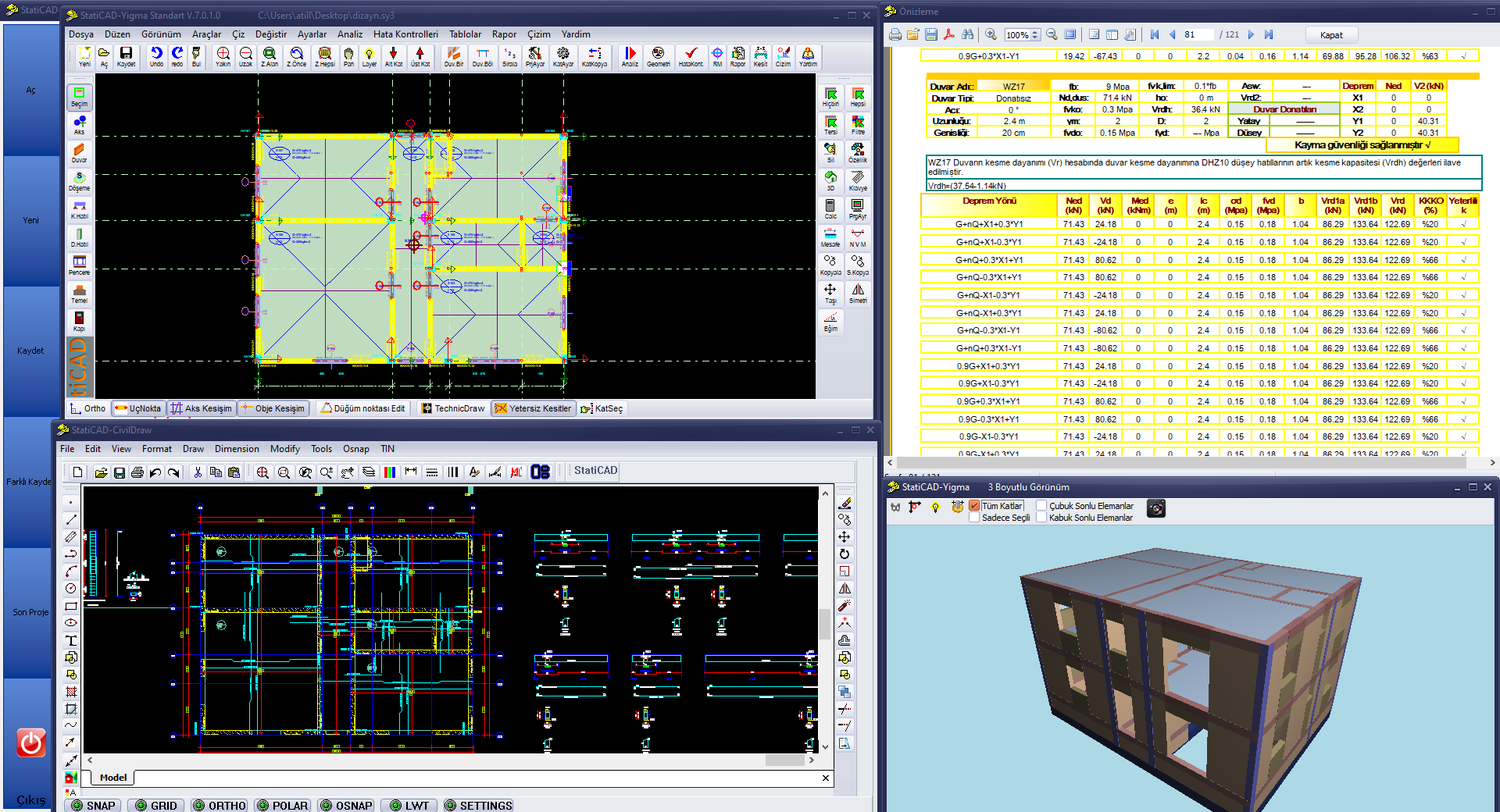Select the Simetri mirror tool
This screenshot has height=812, width=1500.
point(858,294)
